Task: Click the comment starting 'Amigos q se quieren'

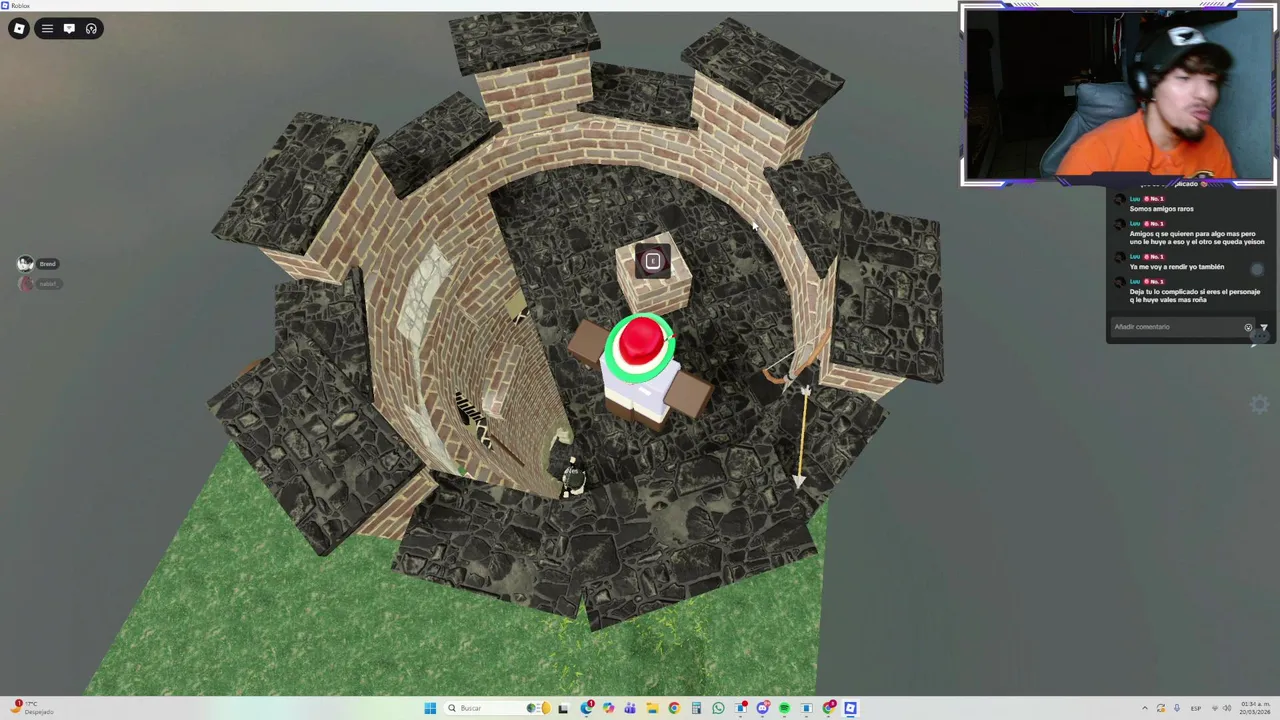Action: coord(1196,238)
